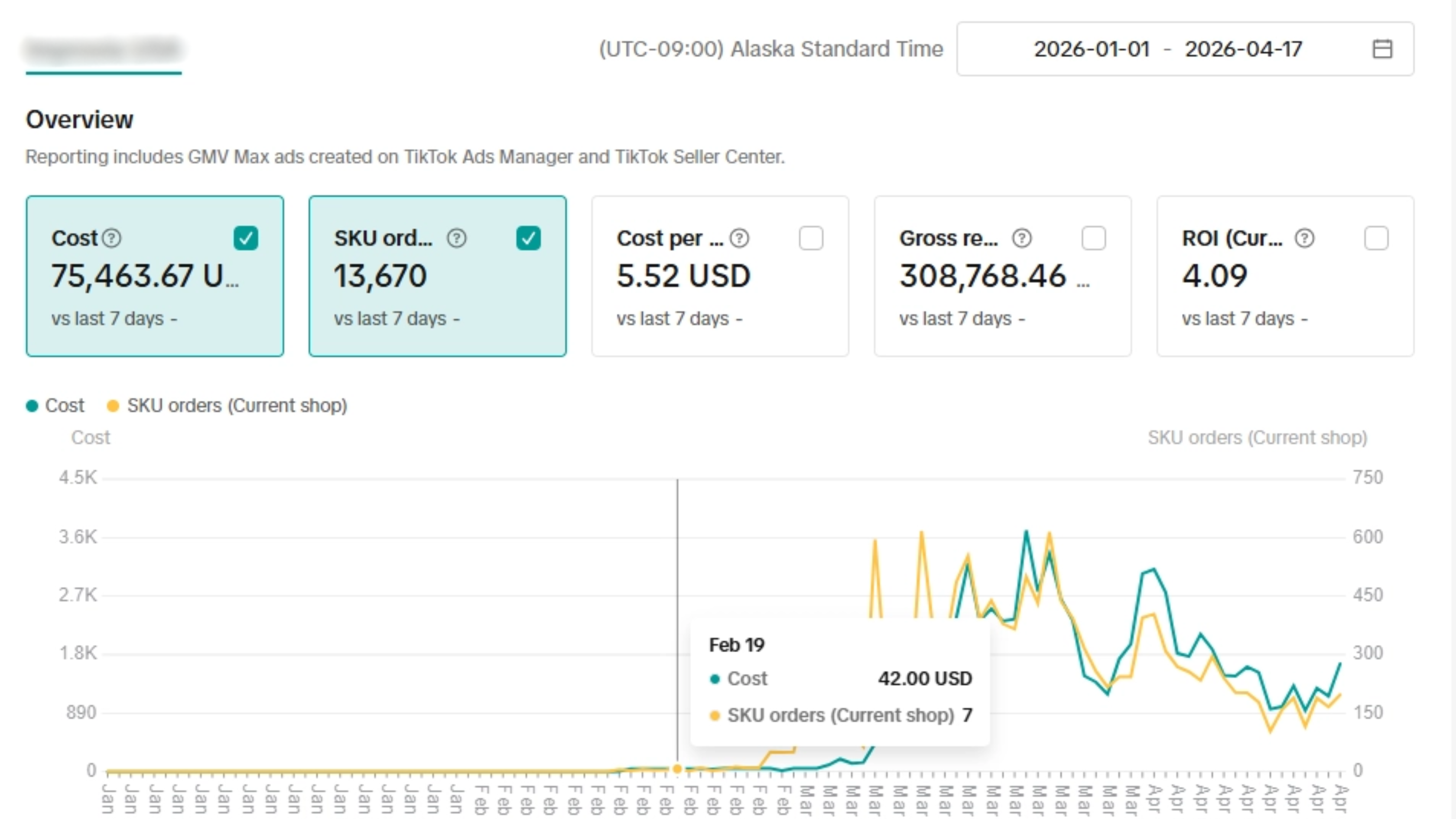Image resolution: width=1456 pixels, height=819 pixels.
Task: Check the ROI metric checkbox
Action: [1376, 238]
